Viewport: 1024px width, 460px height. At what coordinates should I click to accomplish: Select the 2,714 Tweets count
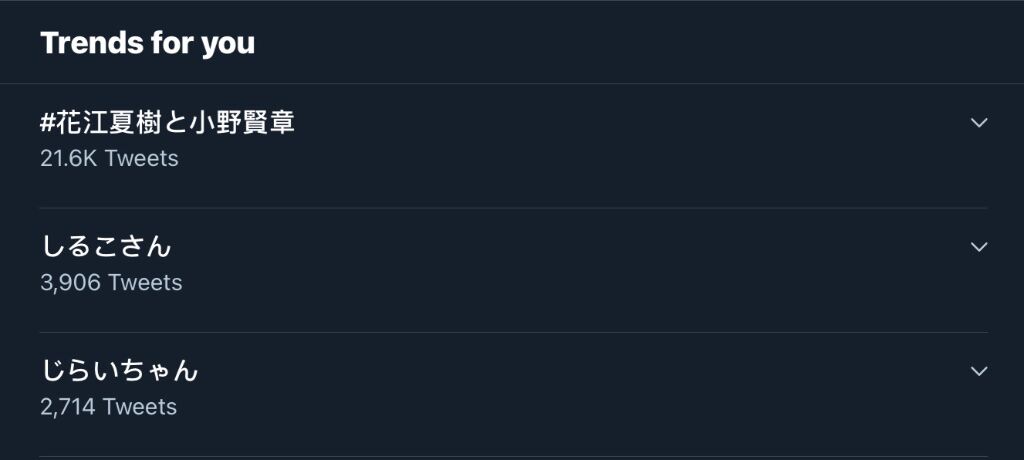click(108, 406)
